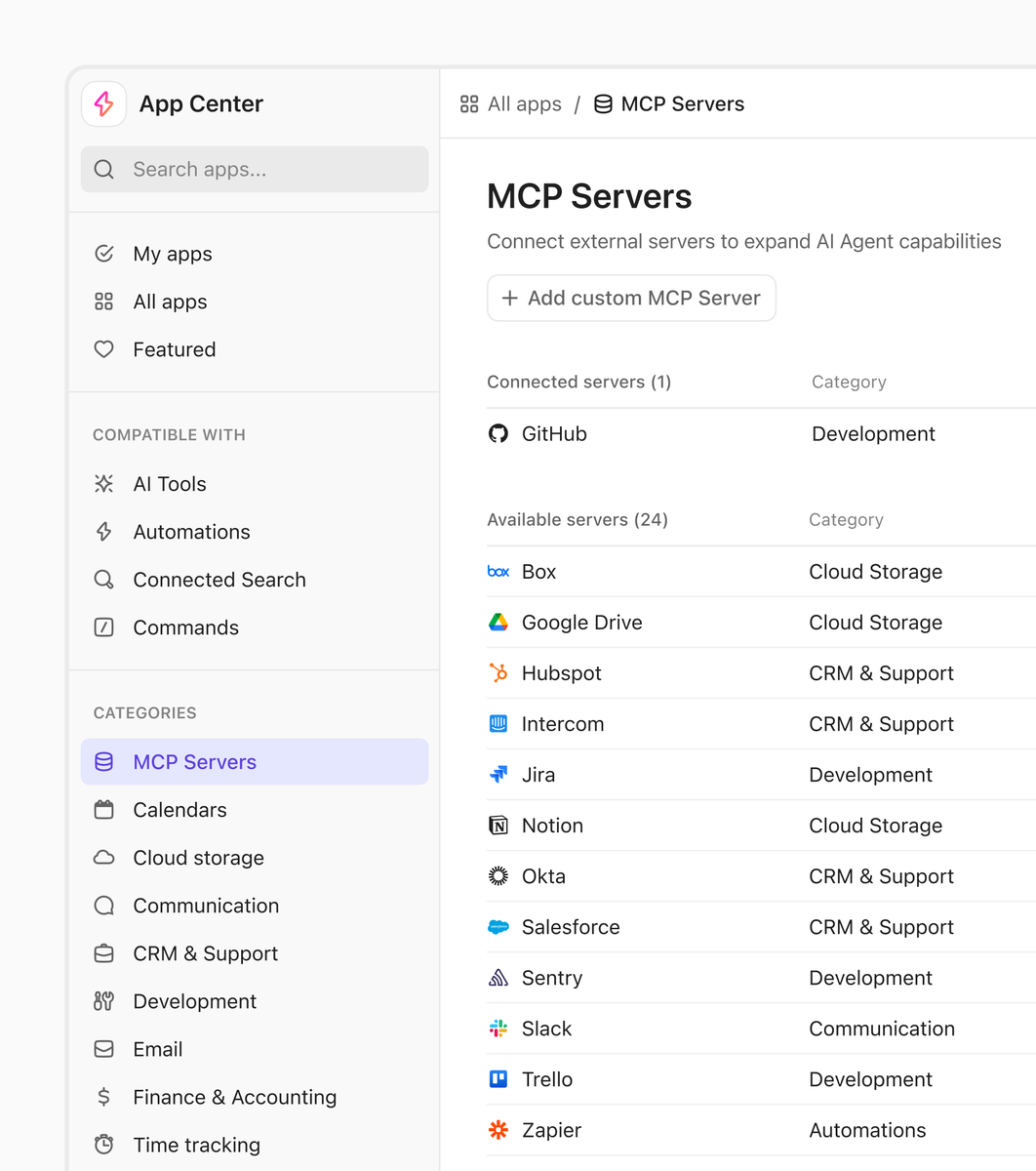The width and height of the screenshot is (1036, 1171).
Task: Click the CRM & Support briefcase icon
Action: pyautogui.click(x=104, y=953)
